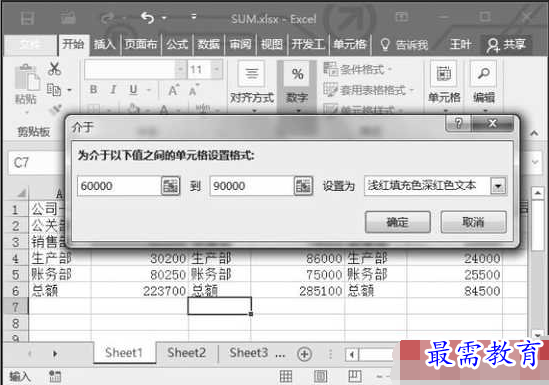Switch to Page Break Preview icon
Viewport: 549px width, 385px height.
click(x=355, y=377)
